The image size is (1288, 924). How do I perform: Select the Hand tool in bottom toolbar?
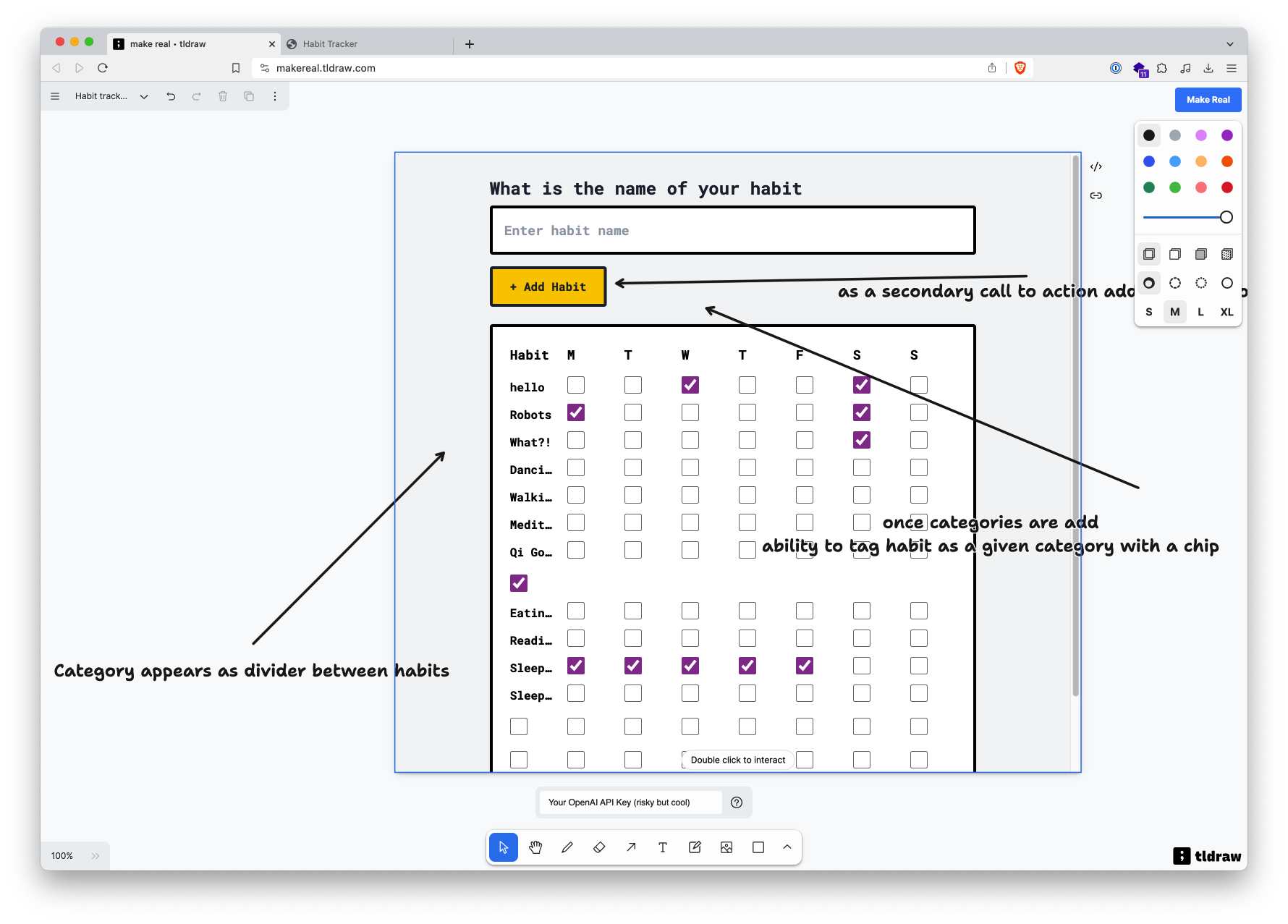(x=535, y=847)
